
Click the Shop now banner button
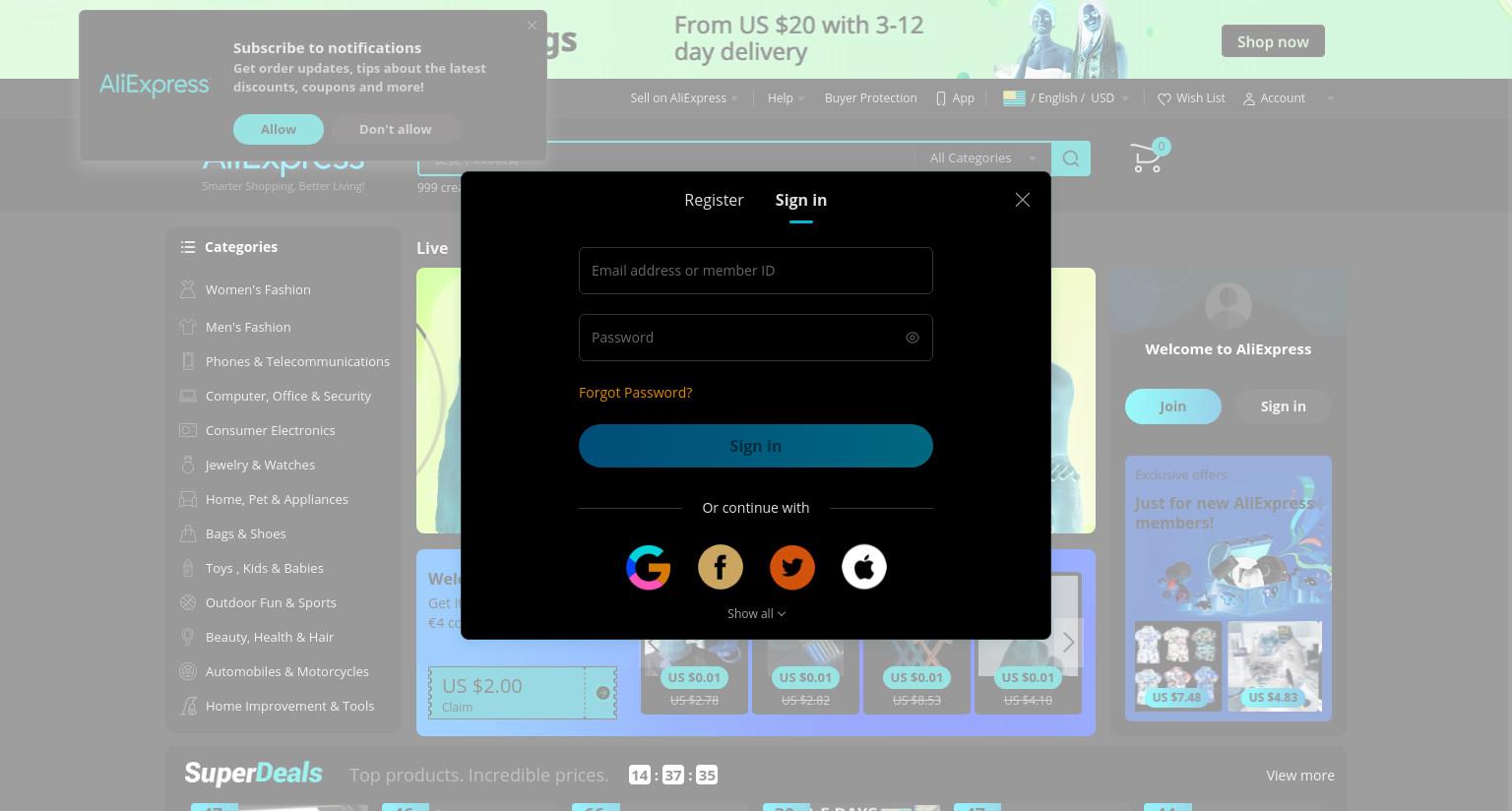(x=1273, y=41)
